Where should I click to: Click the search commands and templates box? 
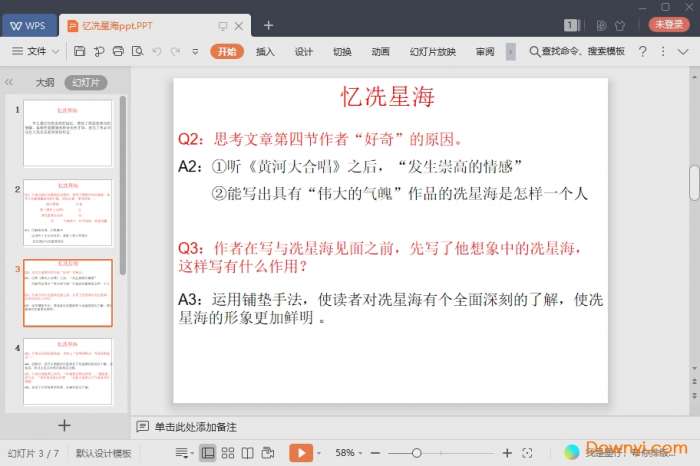[577, 51]
